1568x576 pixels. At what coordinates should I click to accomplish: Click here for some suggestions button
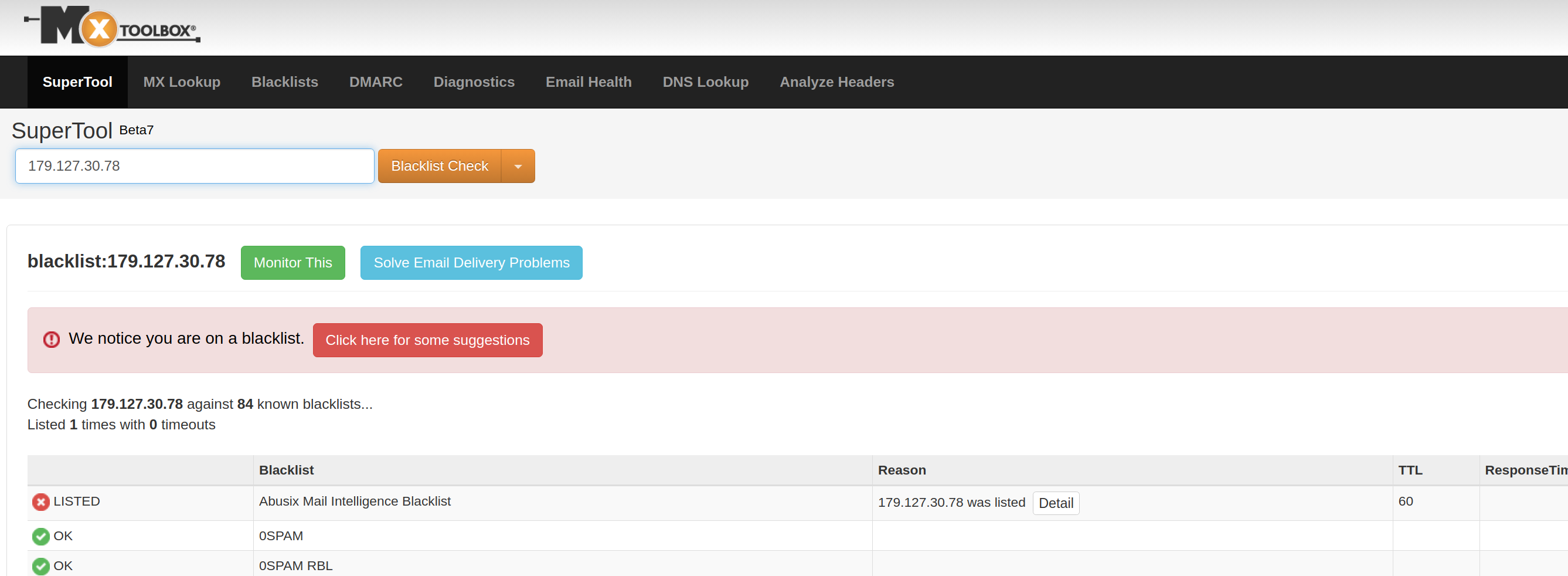[428, 340]
